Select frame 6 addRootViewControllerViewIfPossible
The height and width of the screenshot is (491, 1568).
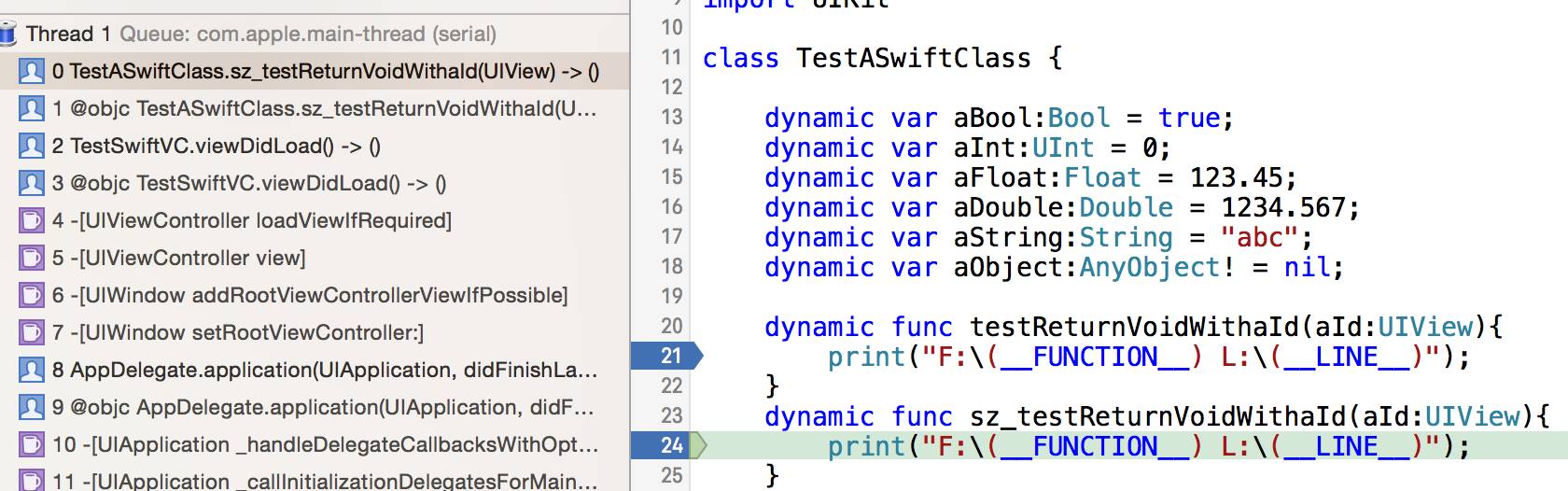[x=315, y=295]
